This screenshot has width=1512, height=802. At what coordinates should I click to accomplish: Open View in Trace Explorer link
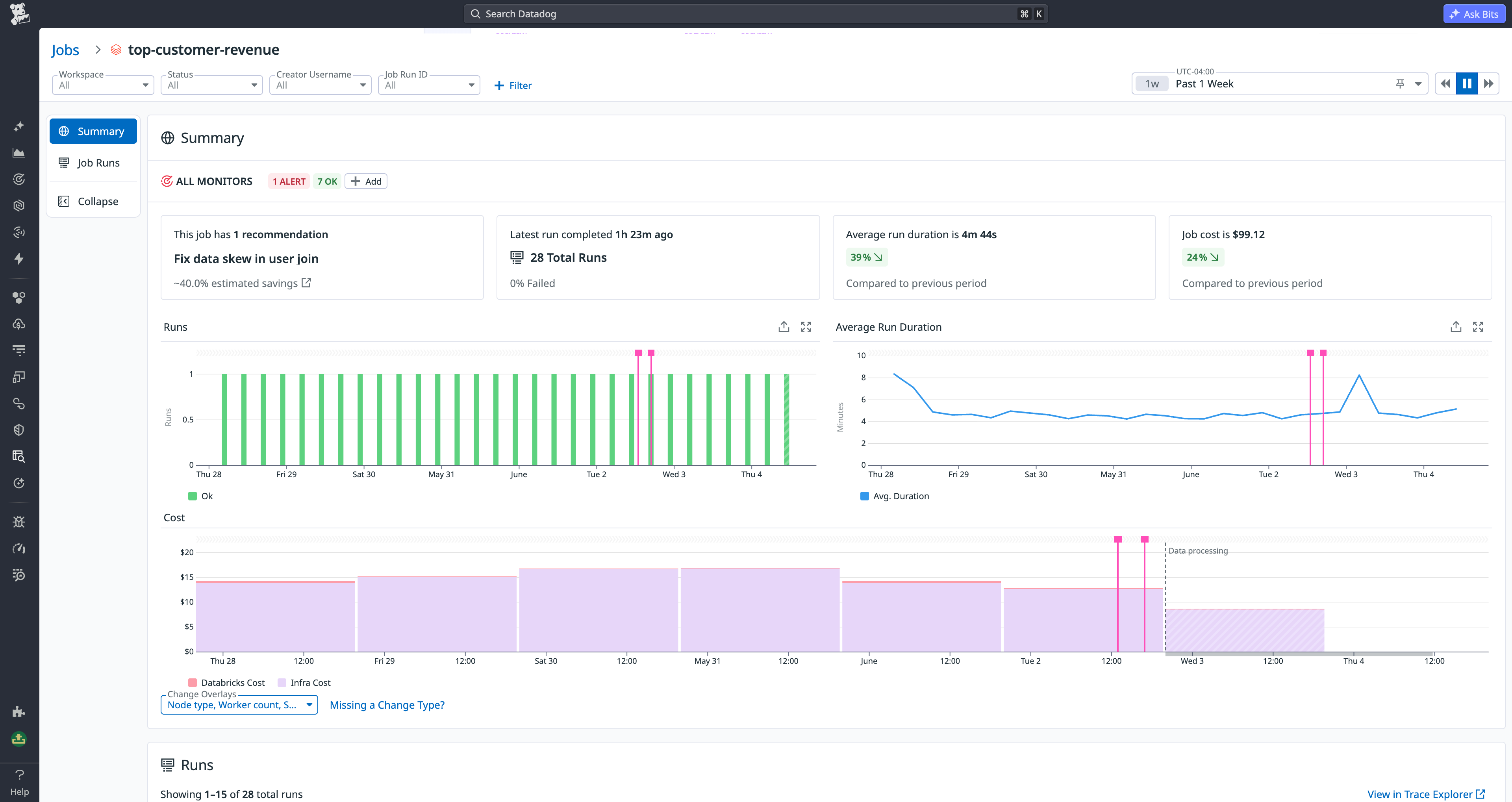1426,794
